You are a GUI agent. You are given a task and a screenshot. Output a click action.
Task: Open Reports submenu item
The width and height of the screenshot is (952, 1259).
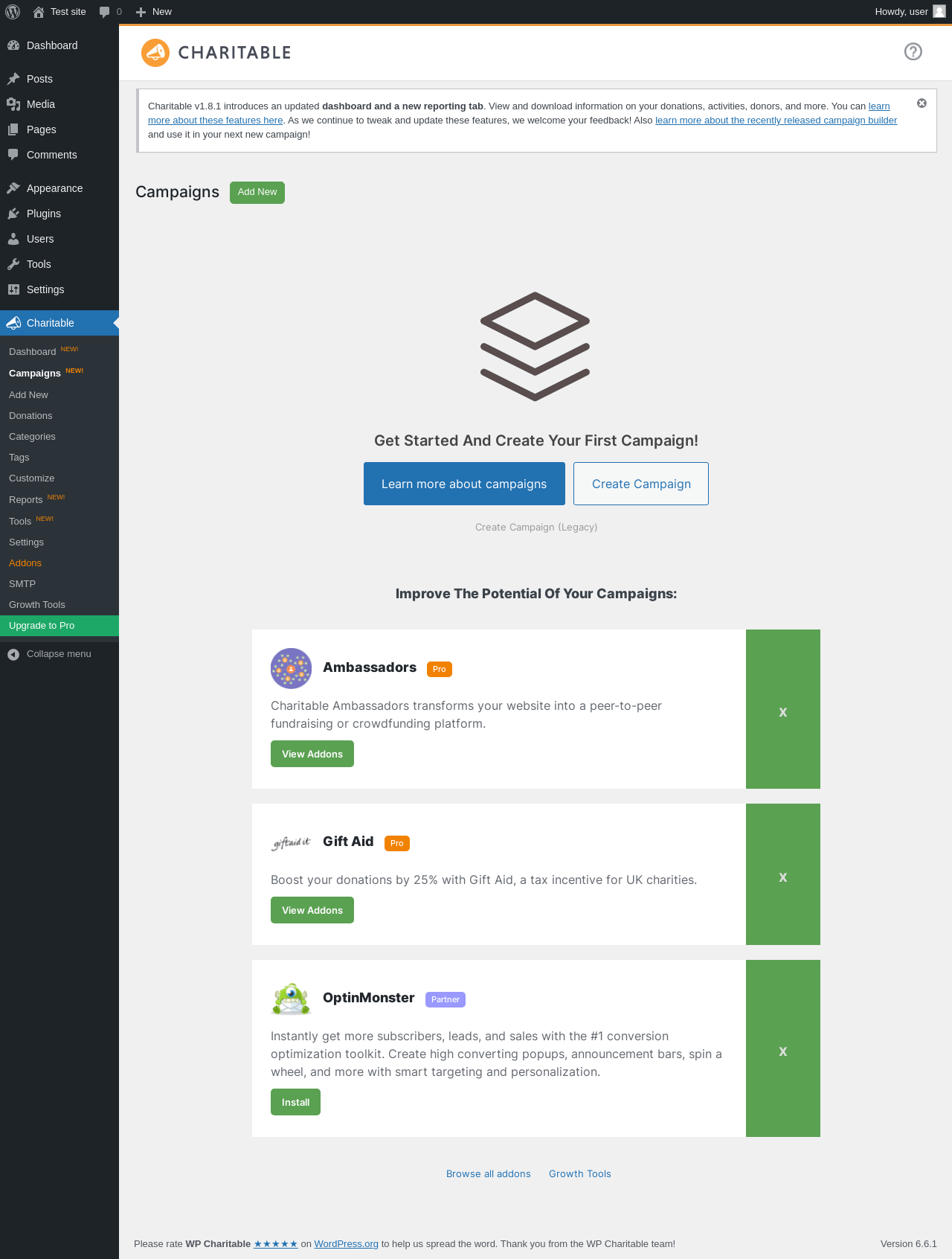pos(59,499)
